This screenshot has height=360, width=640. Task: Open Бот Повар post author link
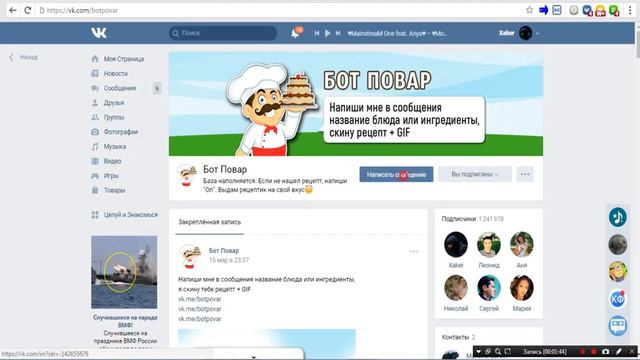pos(224,251)
